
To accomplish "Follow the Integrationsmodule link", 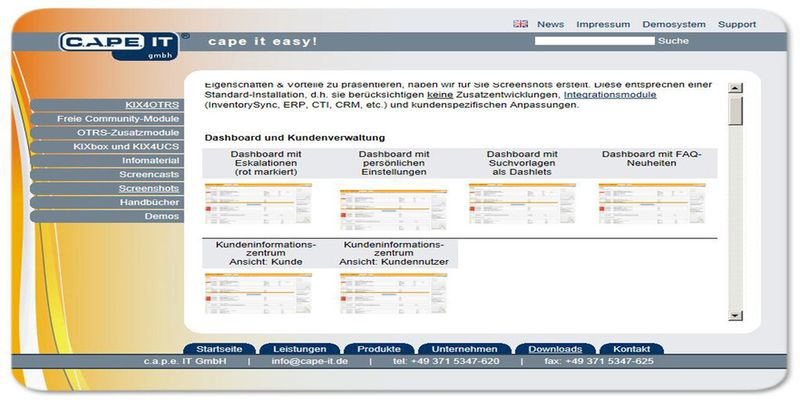I will tap(610, 95).
